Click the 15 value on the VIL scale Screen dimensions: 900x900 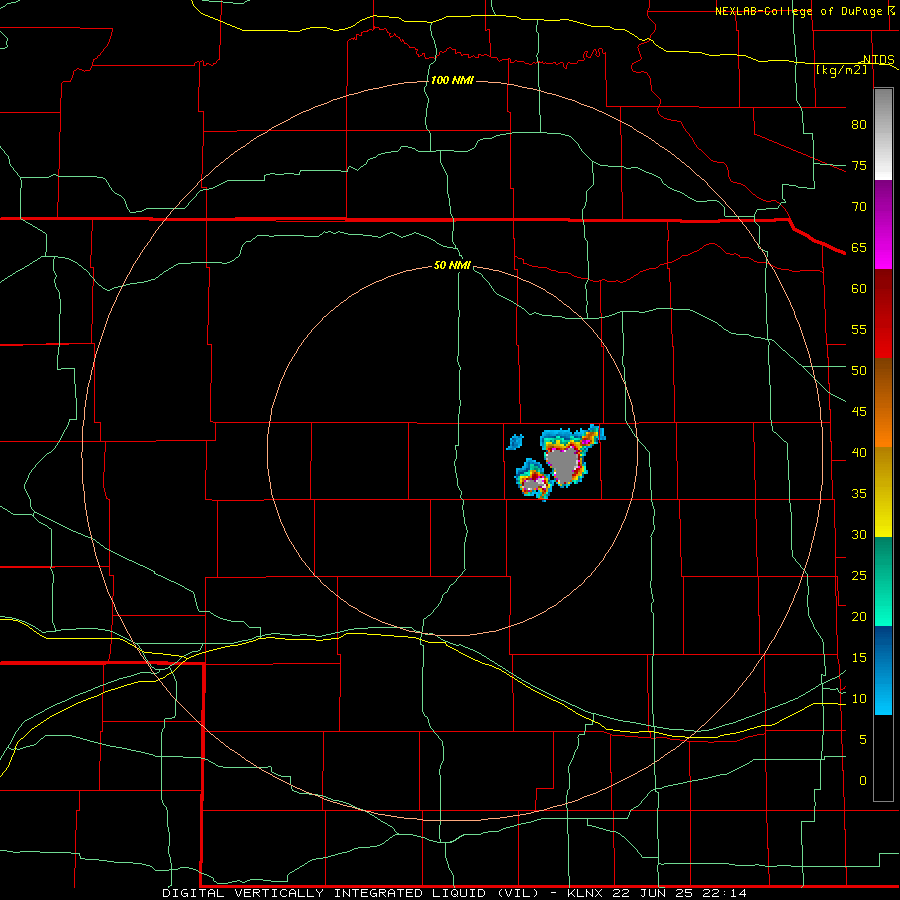tap(859, 658)
